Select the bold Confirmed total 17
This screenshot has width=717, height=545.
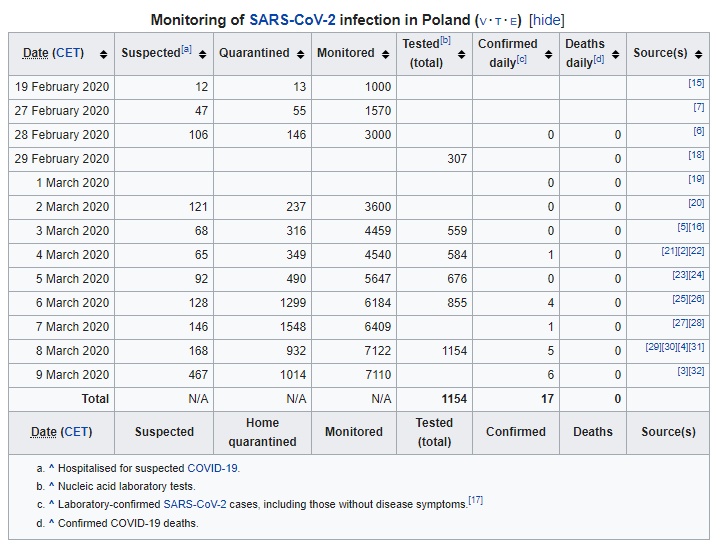pos(547,399)
